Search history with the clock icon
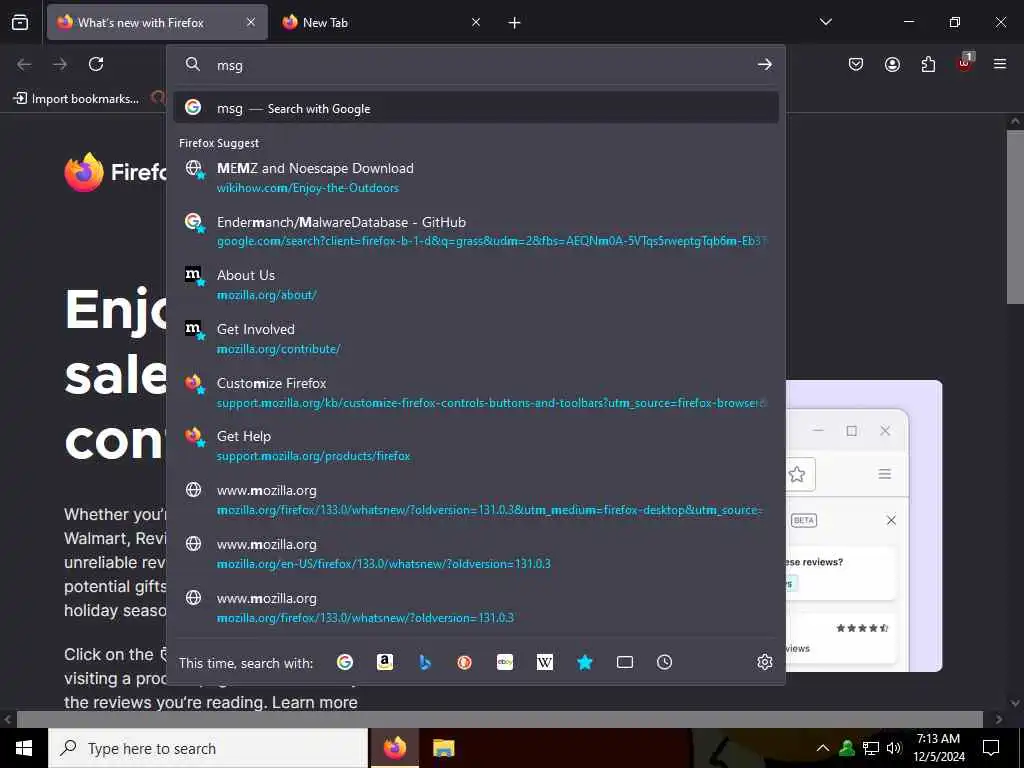The height and width of the screenshot is (768, 1024). pos(664,662)
